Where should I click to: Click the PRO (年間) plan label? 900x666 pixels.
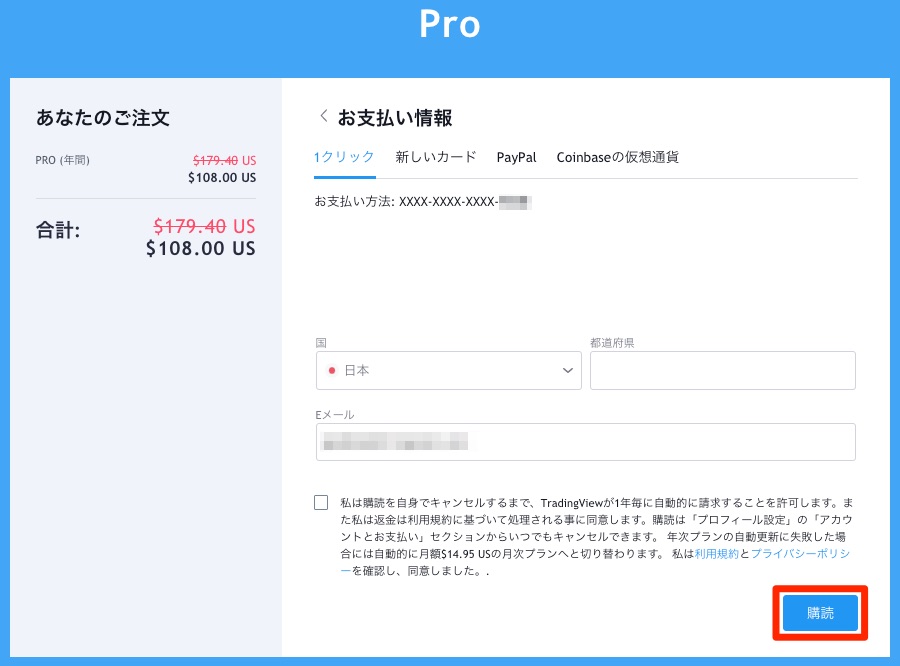[x=63, y=160]
